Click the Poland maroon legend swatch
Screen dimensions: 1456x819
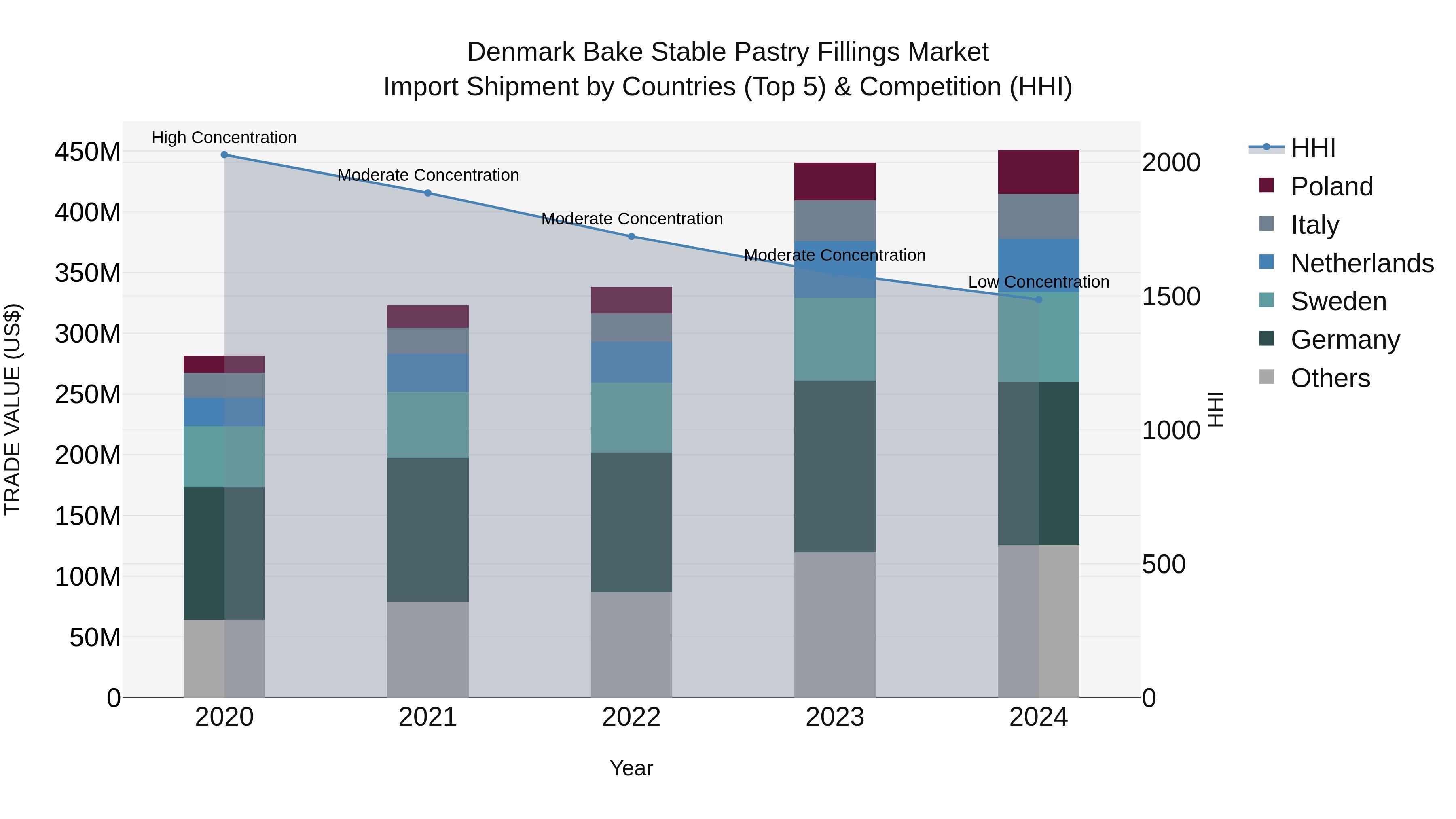pyautogui.click(x=1267, y=185)
